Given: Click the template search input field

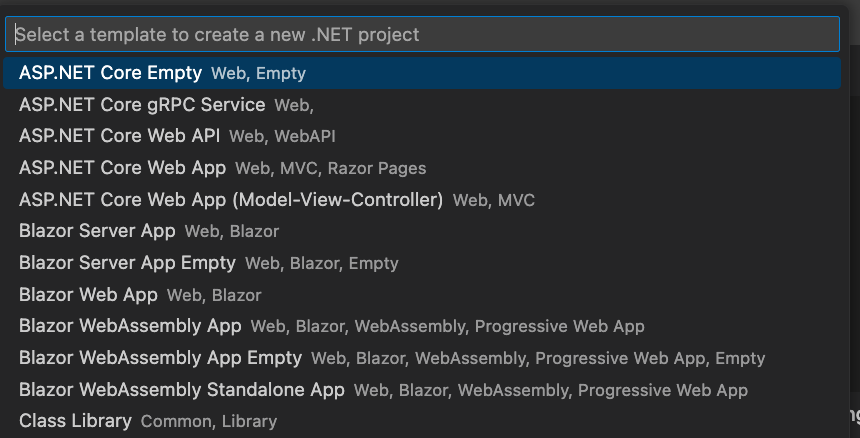Looking at the screenshot, I should pos(420,34).
